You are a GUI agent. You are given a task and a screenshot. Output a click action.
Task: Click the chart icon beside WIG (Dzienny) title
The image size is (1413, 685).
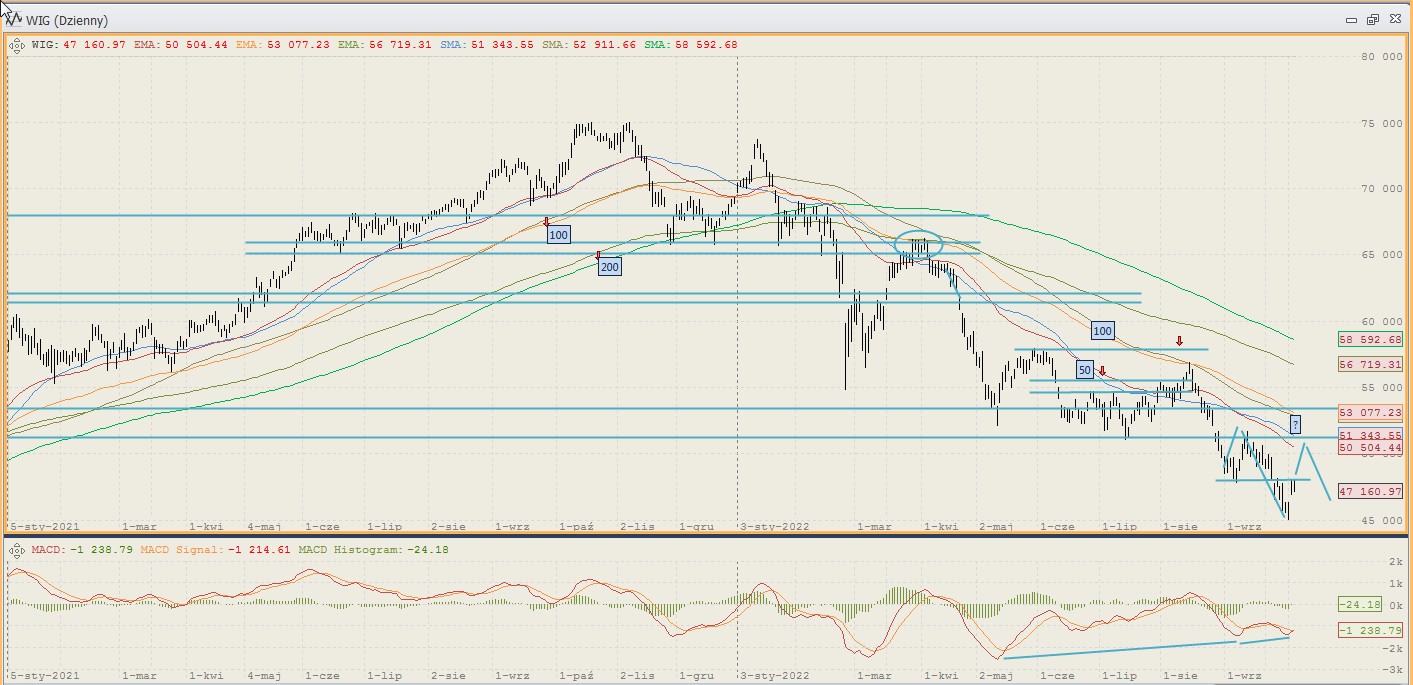point(14,20)
